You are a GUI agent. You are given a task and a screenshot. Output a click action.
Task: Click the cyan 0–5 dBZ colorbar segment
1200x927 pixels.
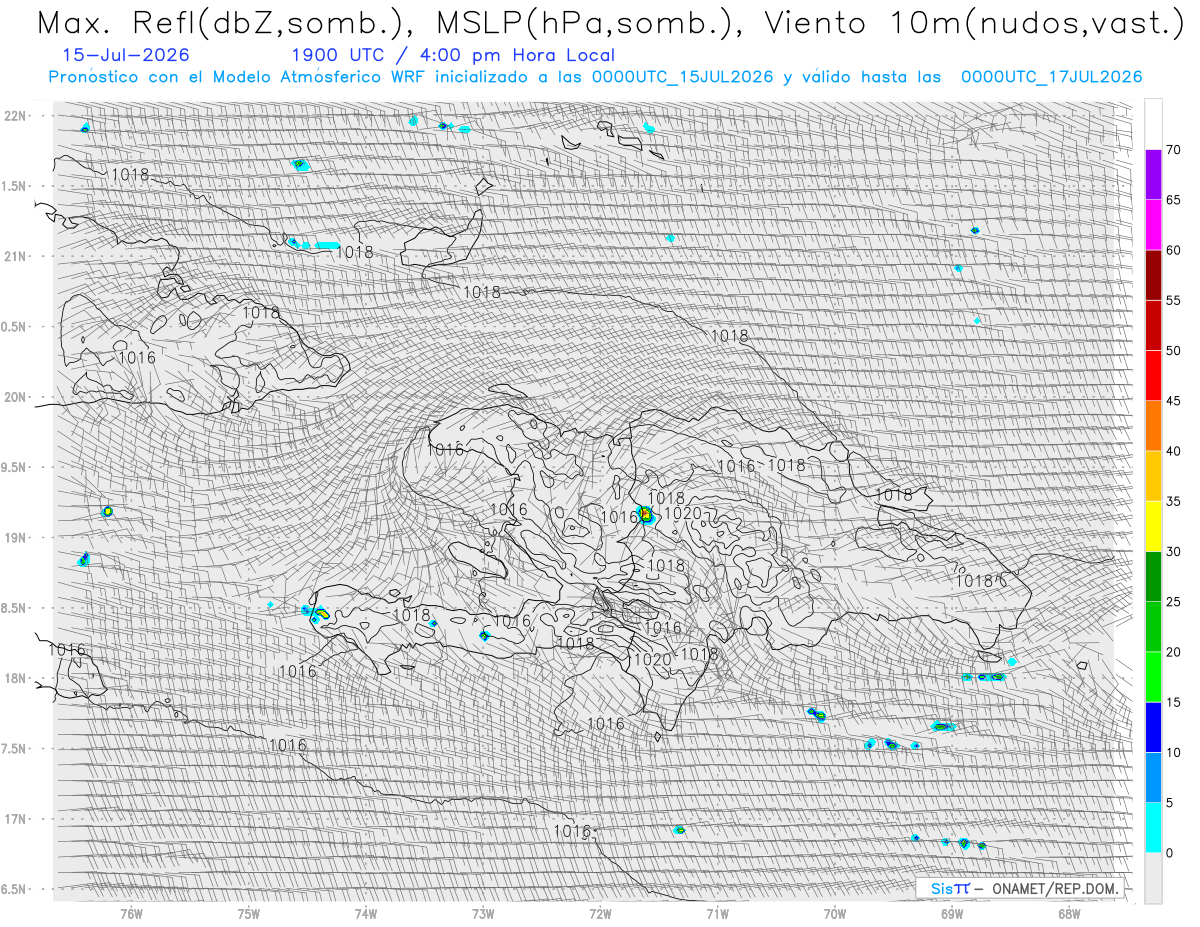(1153, 827)
